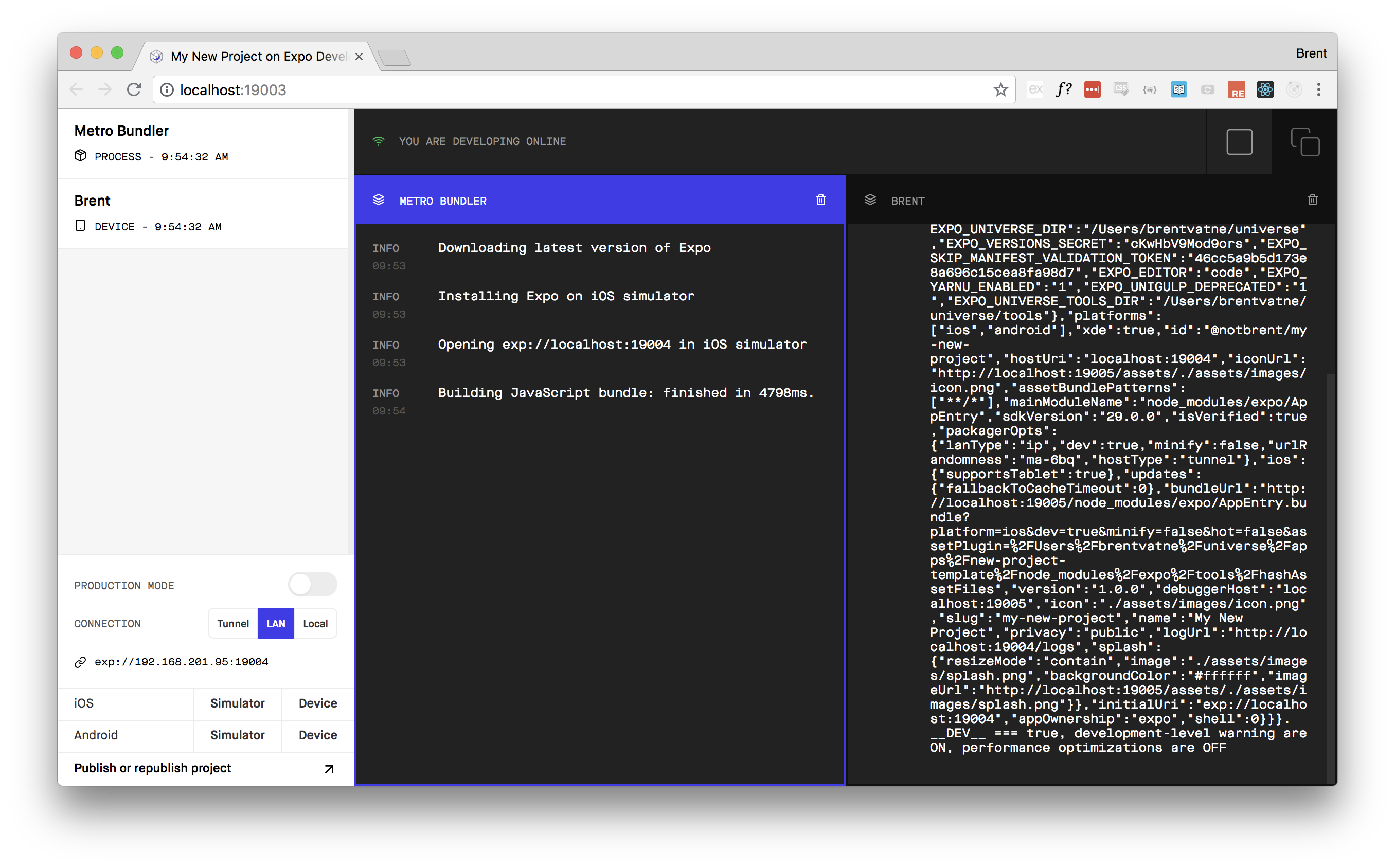Click the Metro Bundler wifi/status icon
This screenshot has width=1395, height=868.
379,141
